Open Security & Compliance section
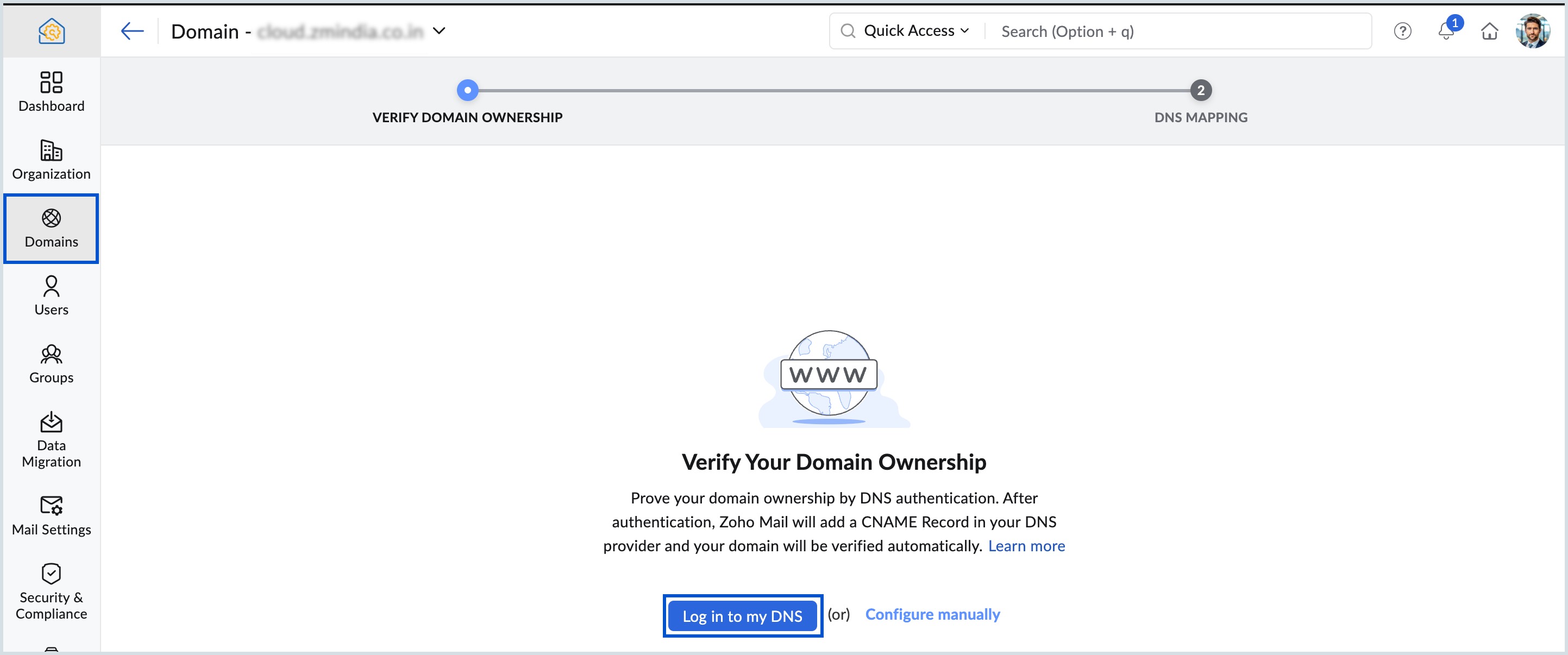This screenshot has height=655, width=1568. tap(51, 590)
